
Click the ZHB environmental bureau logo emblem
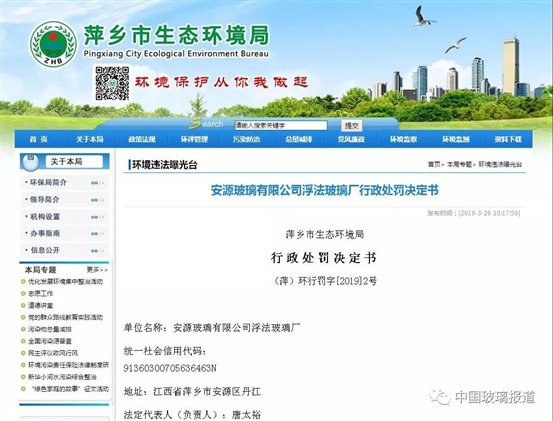[x=53, y=44]
